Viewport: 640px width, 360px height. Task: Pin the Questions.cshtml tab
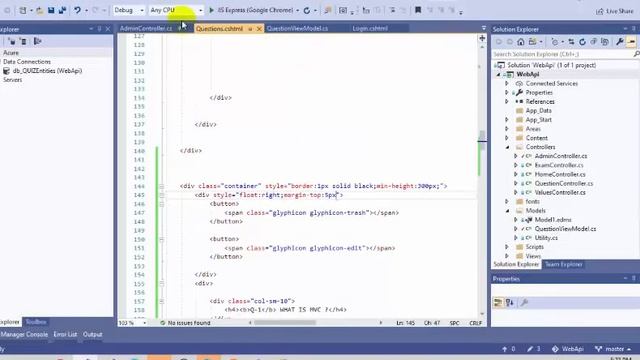pos(250,29)
